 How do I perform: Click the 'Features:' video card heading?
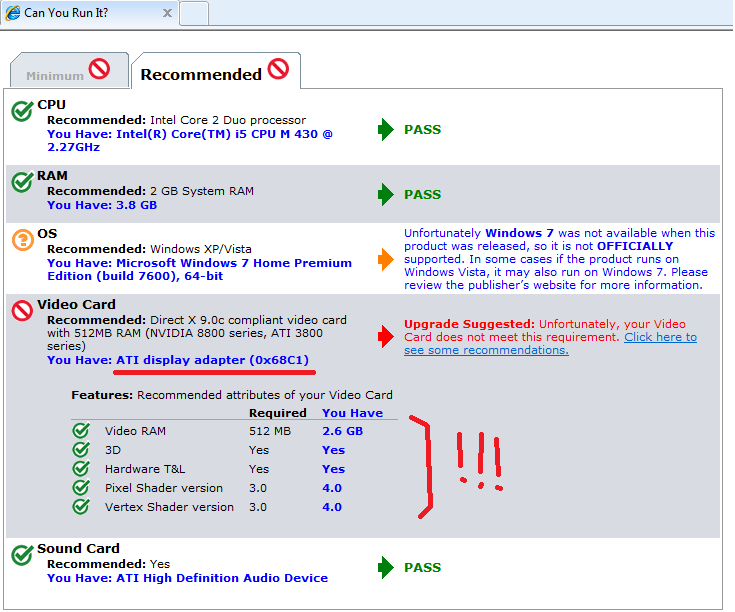(102, 395)
